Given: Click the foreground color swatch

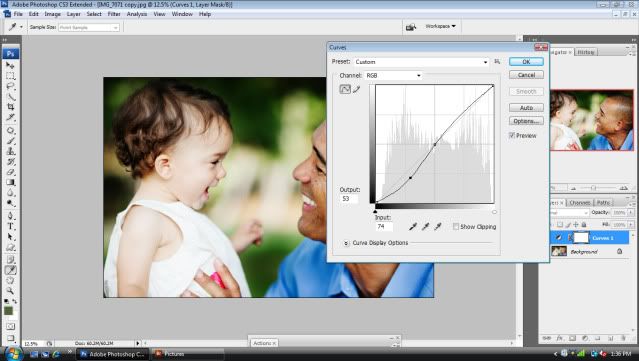Looking at the screenshot, I should (8, 311).
